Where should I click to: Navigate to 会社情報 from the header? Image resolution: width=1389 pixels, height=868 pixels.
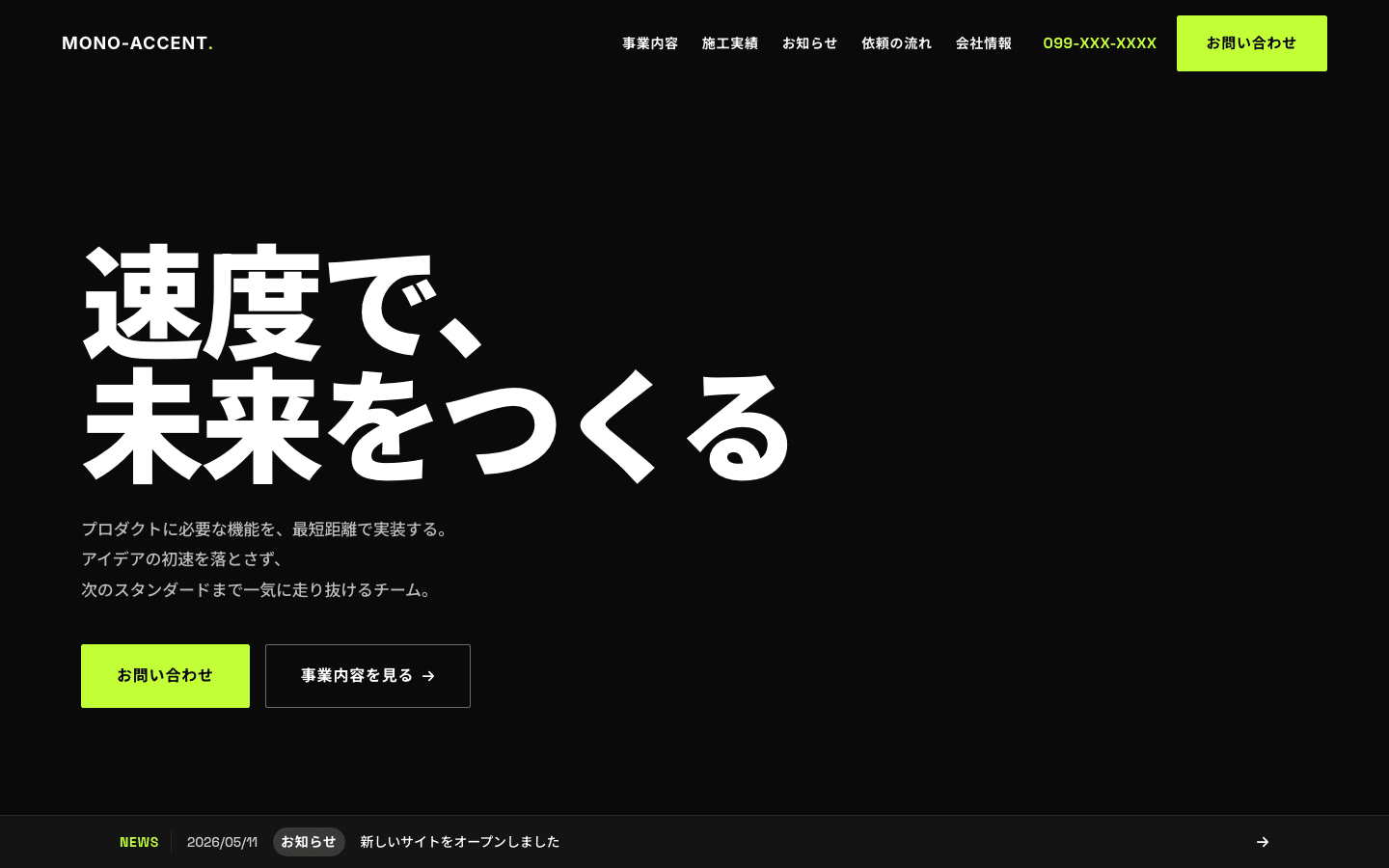pyautogui.click(x=984, y=43)
